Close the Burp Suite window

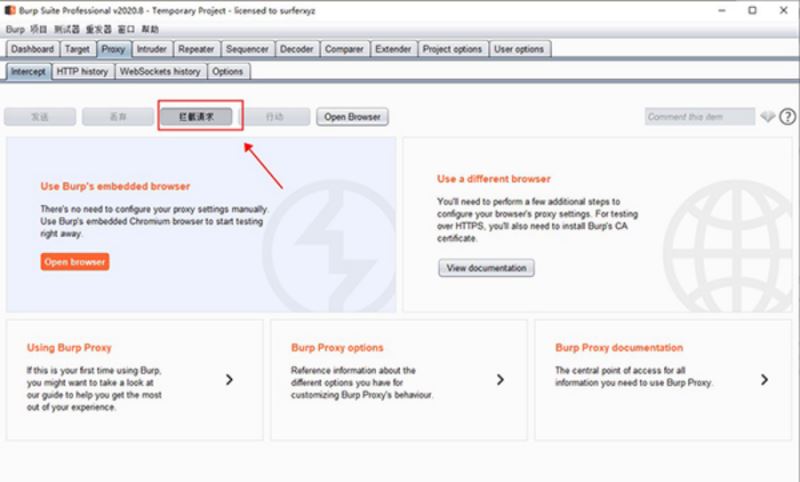tap(784, 10)
